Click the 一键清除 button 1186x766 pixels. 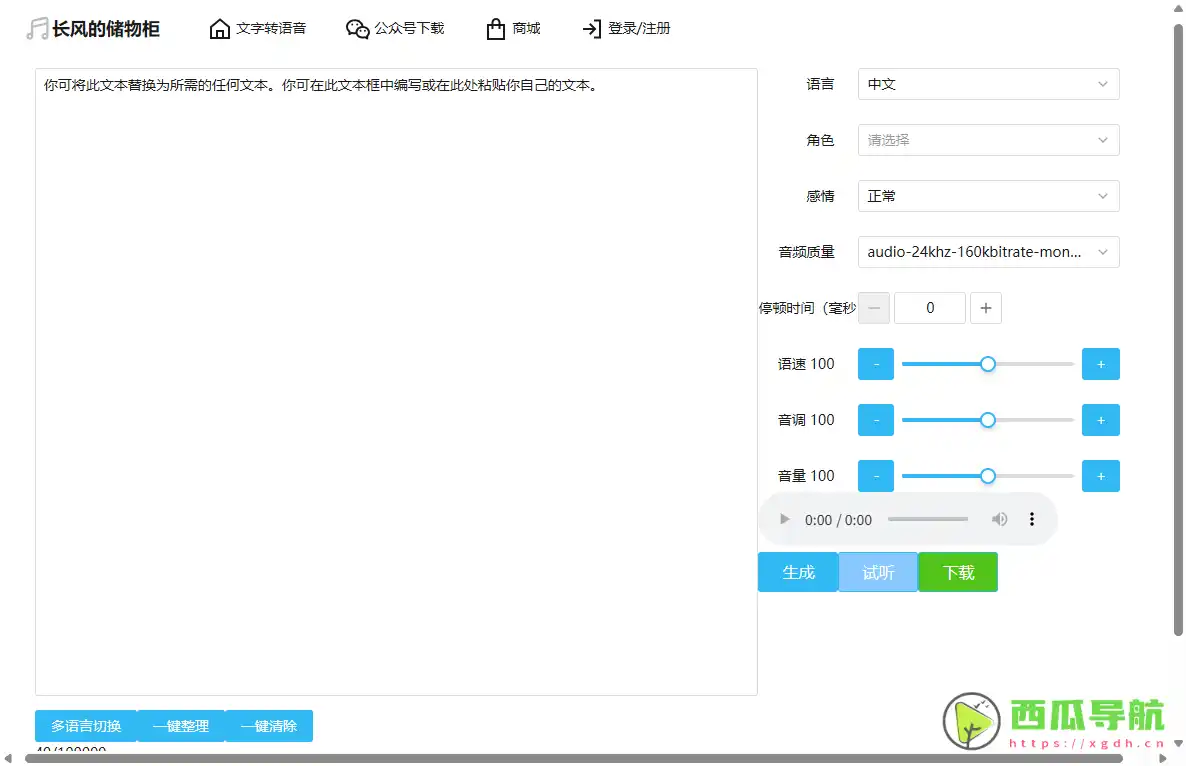(x=269, y=726)
